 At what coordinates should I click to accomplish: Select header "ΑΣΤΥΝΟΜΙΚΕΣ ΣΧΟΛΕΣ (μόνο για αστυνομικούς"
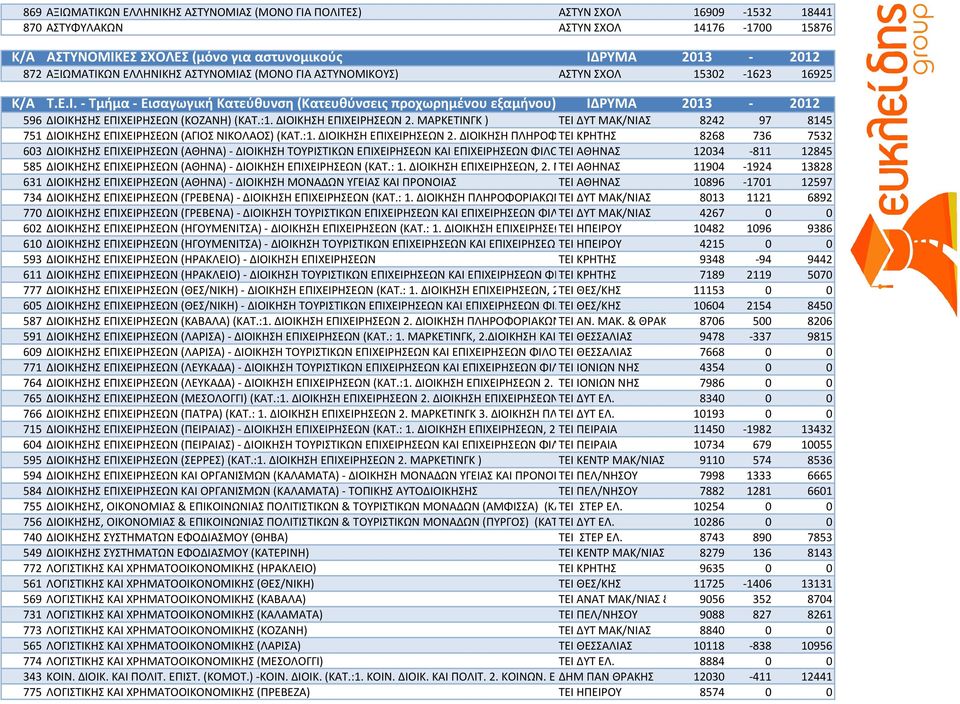(x=194, y=58)
